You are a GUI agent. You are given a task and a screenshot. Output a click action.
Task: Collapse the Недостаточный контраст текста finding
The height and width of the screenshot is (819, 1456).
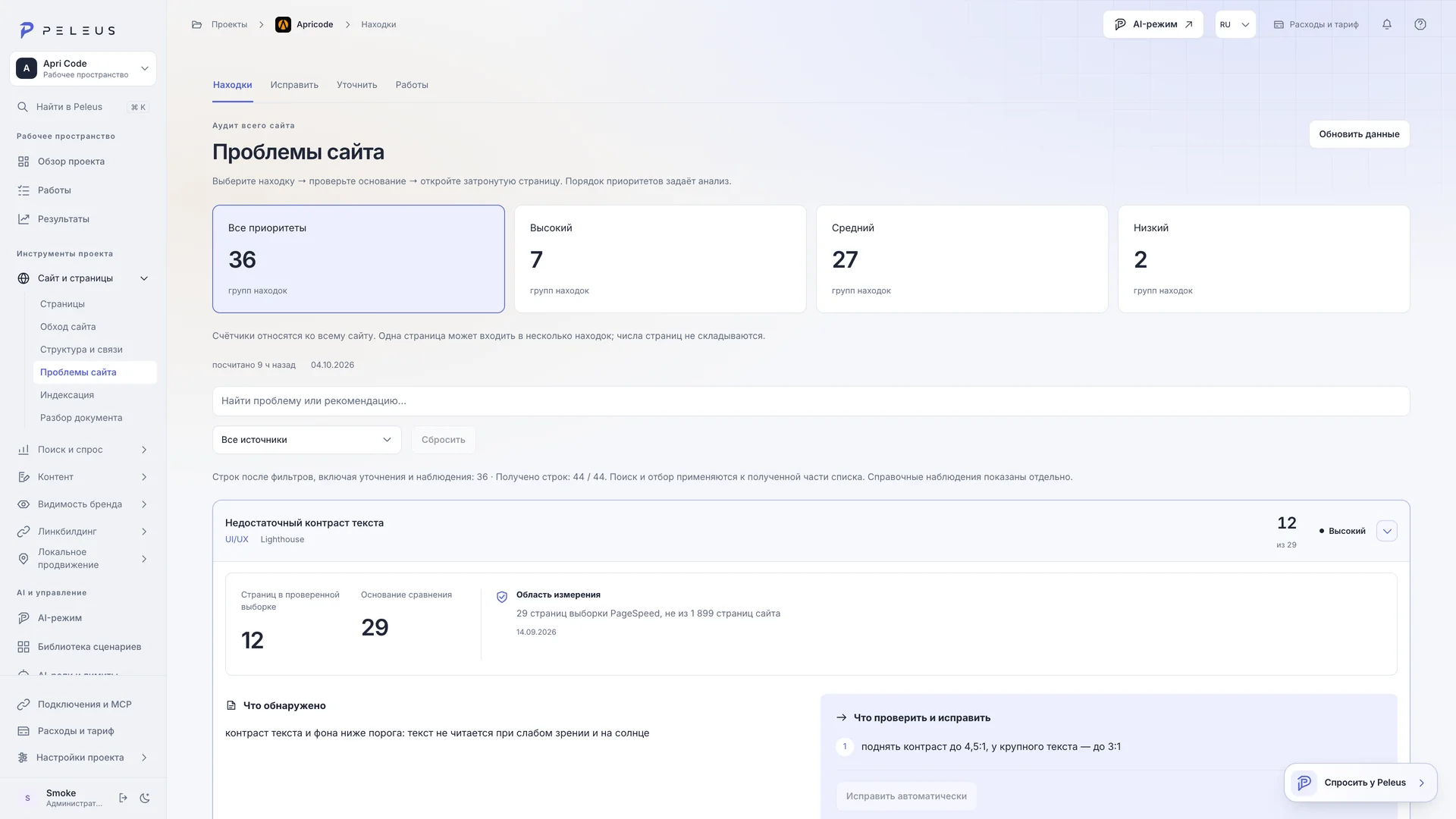(1387, 531)
